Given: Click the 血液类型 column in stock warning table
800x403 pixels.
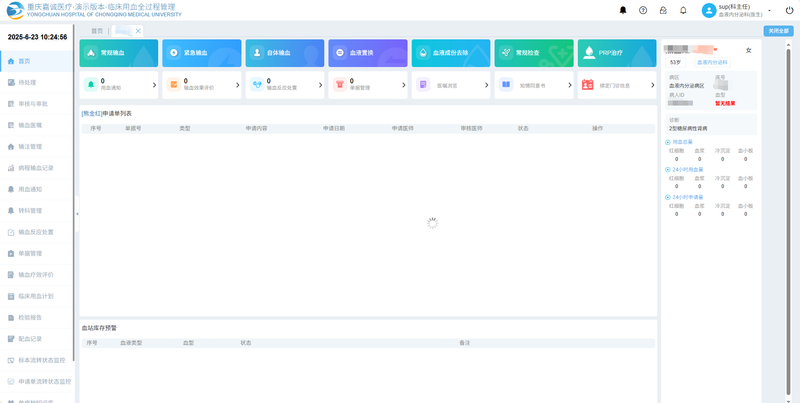Looking at the screenshot, I should coord(131,343).
